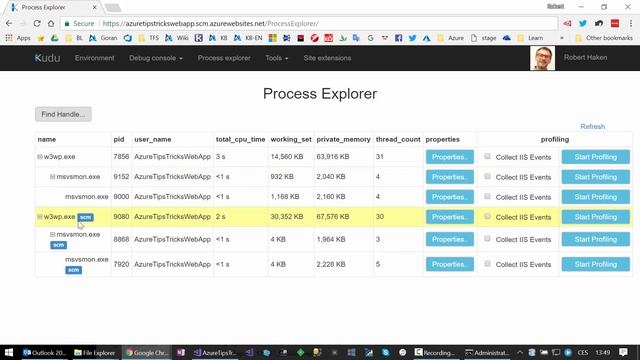Image resolution: width=640 pixels, height=360 pixels.
Task: Check Collect IIS Events for pid 8868
Action: coord(487,238)
